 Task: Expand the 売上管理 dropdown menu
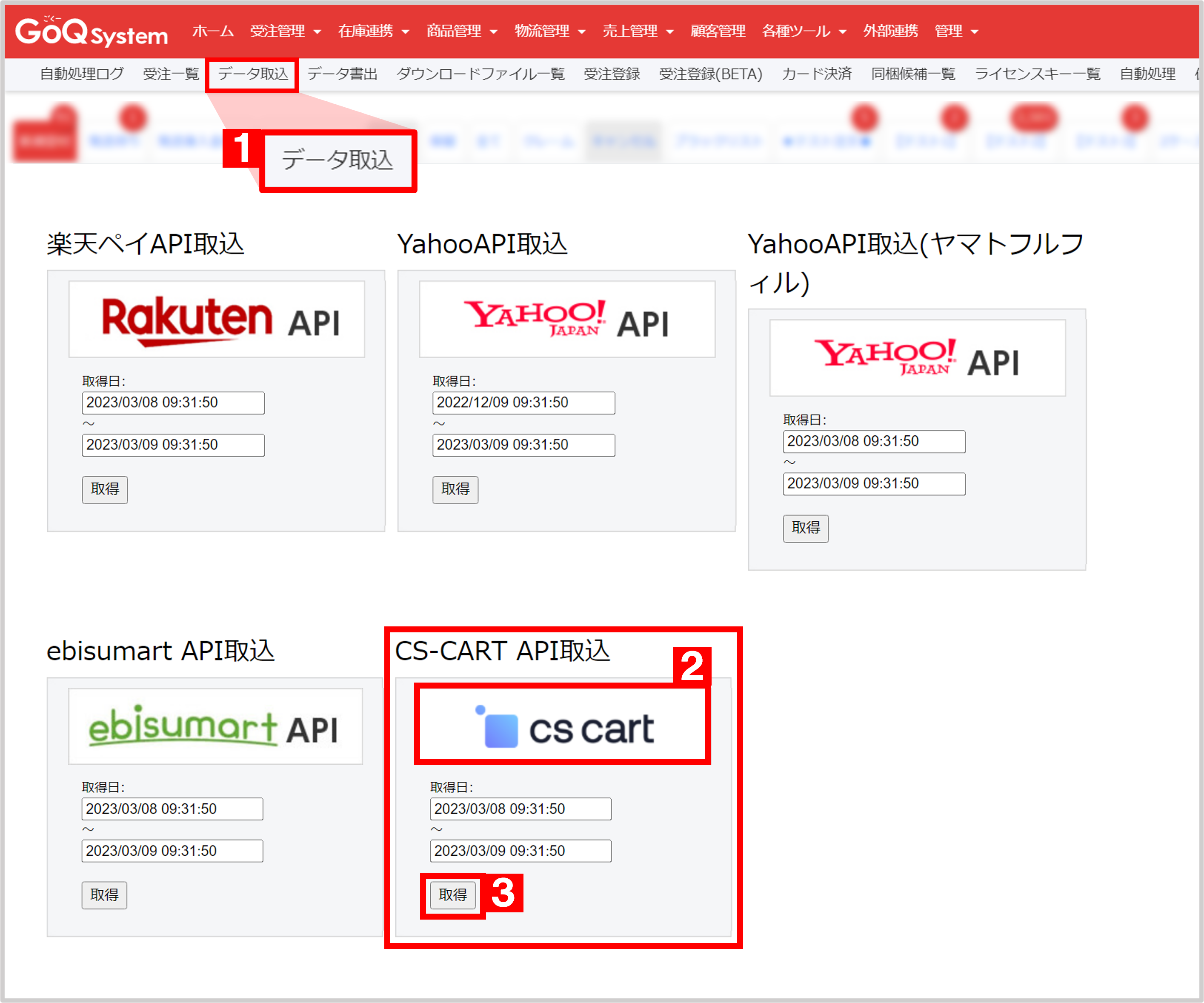(638, 31)
